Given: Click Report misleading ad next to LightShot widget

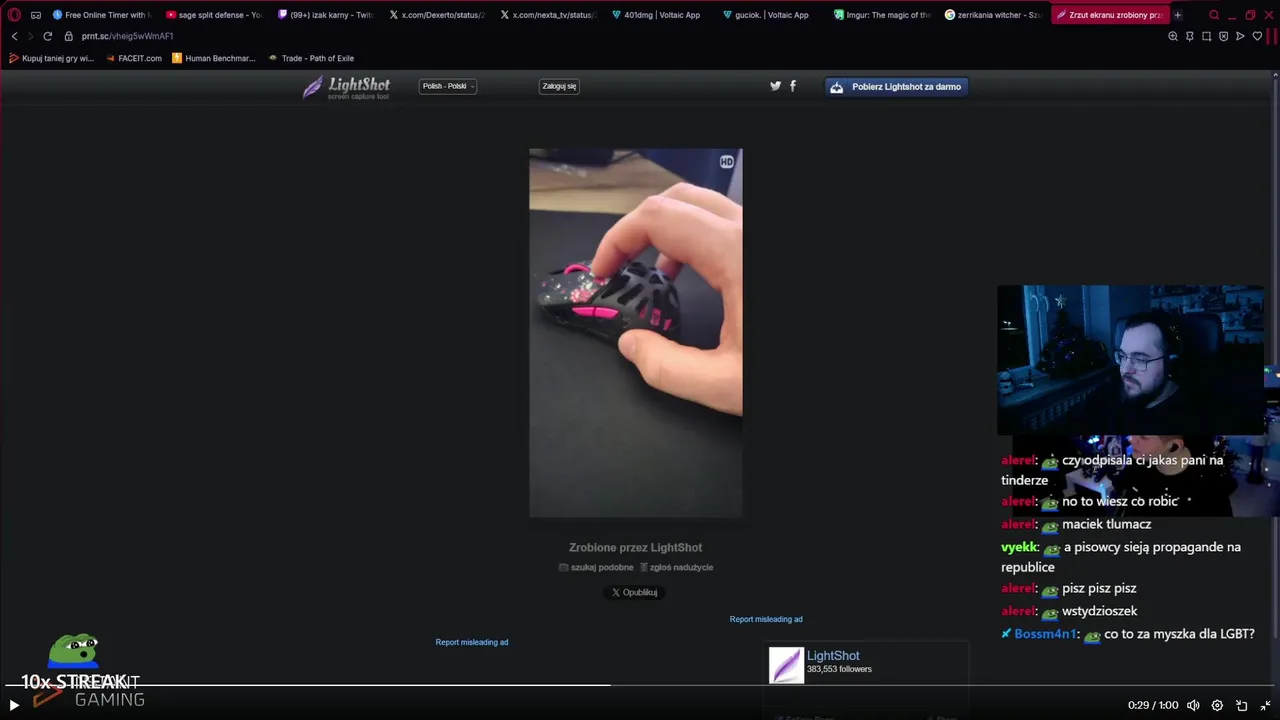Looking at the screenshot, I should [x=766, y=619].
